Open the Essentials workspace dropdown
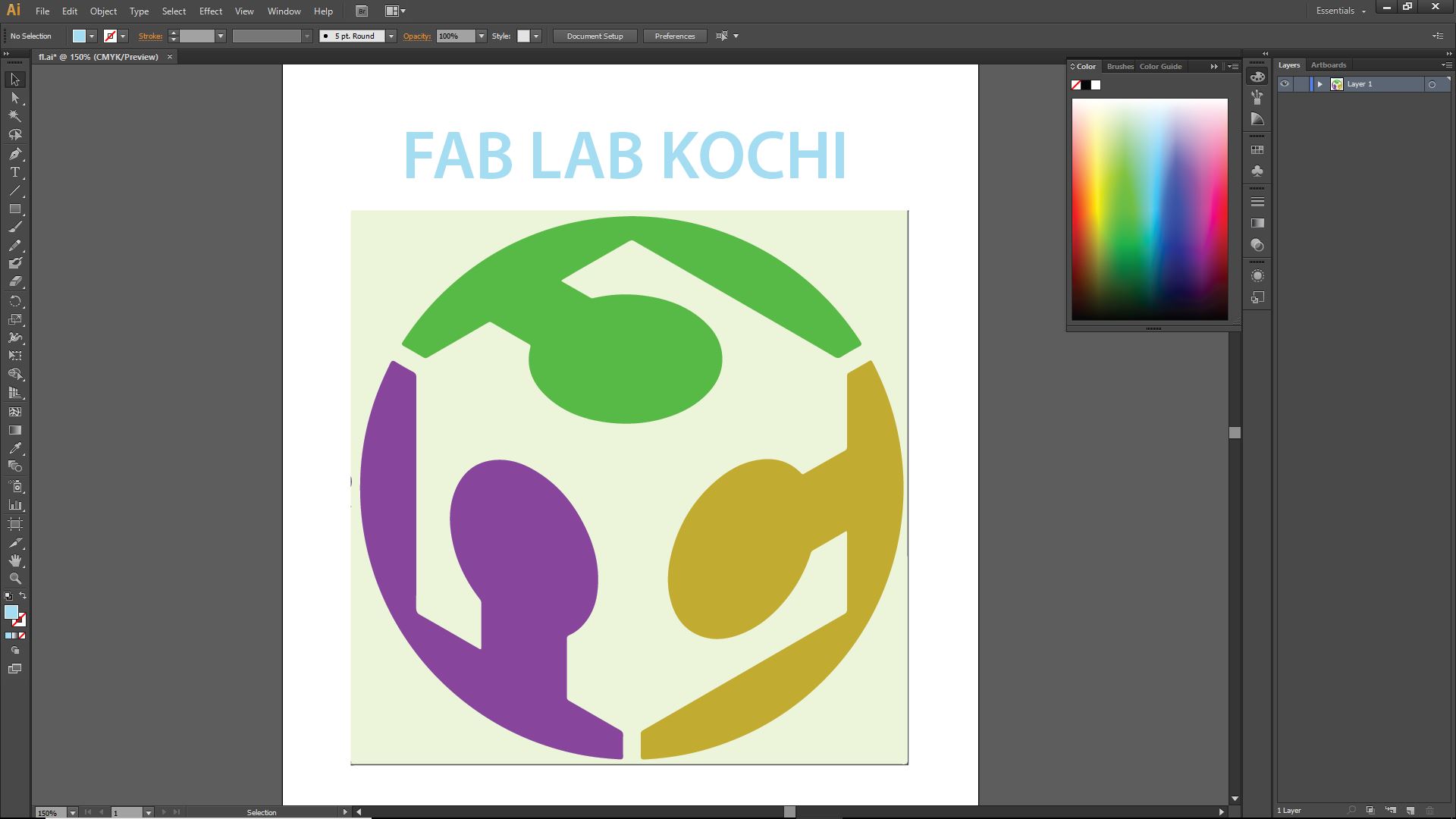This screenshot has width=1456, height=819. [x=1341, y=11]
